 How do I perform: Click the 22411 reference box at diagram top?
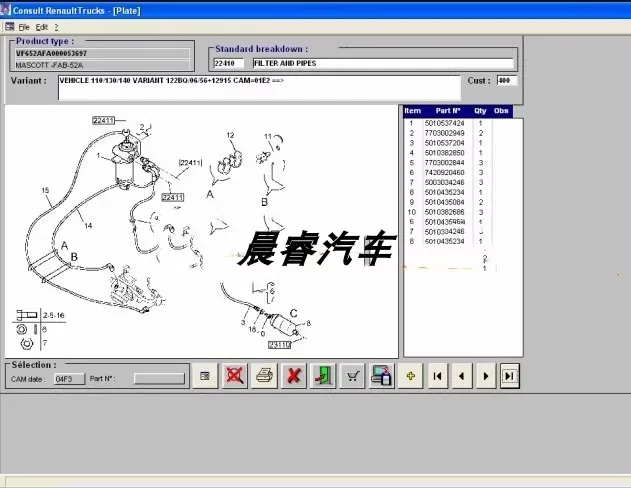[103, 120]
